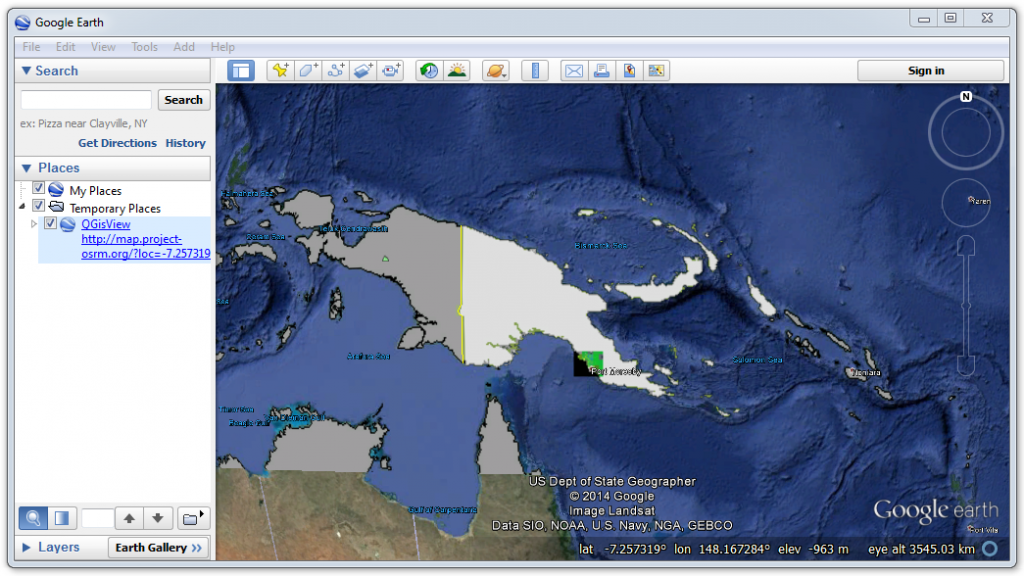
Task: Click the streaming status circle indicator
Action: coord(990,549)
